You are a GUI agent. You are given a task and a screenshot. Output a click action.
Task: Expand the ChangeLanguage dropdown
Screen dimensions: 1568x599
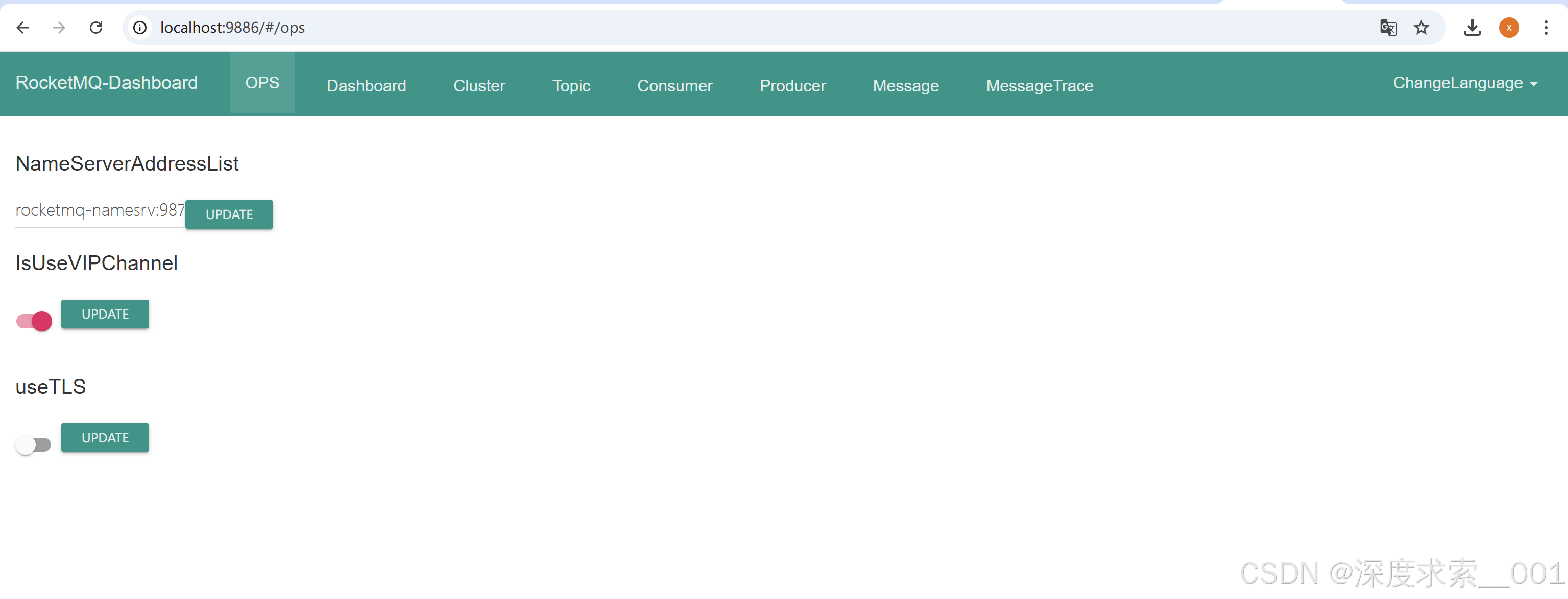coord(1464,83)
